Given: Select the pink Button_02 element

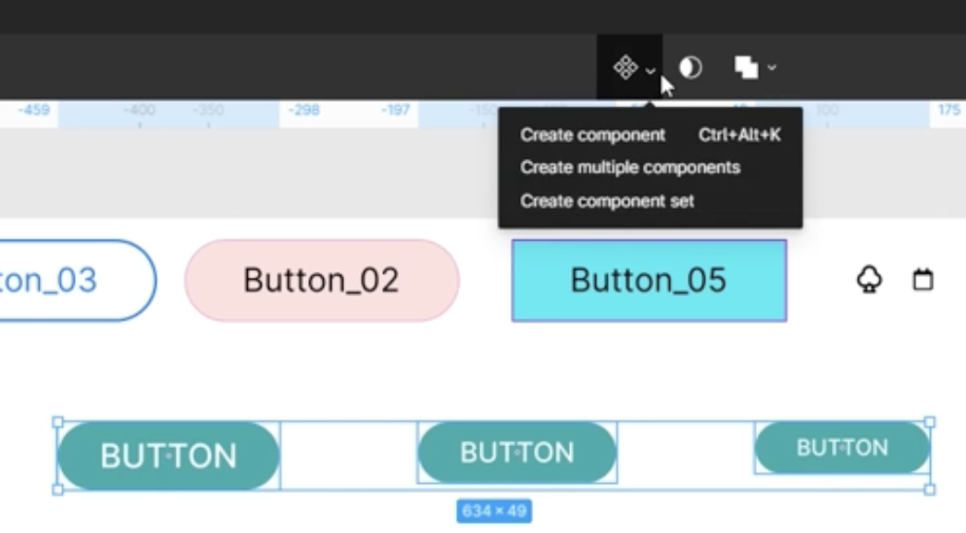Looking at the screenshot, I should [322, 280].
